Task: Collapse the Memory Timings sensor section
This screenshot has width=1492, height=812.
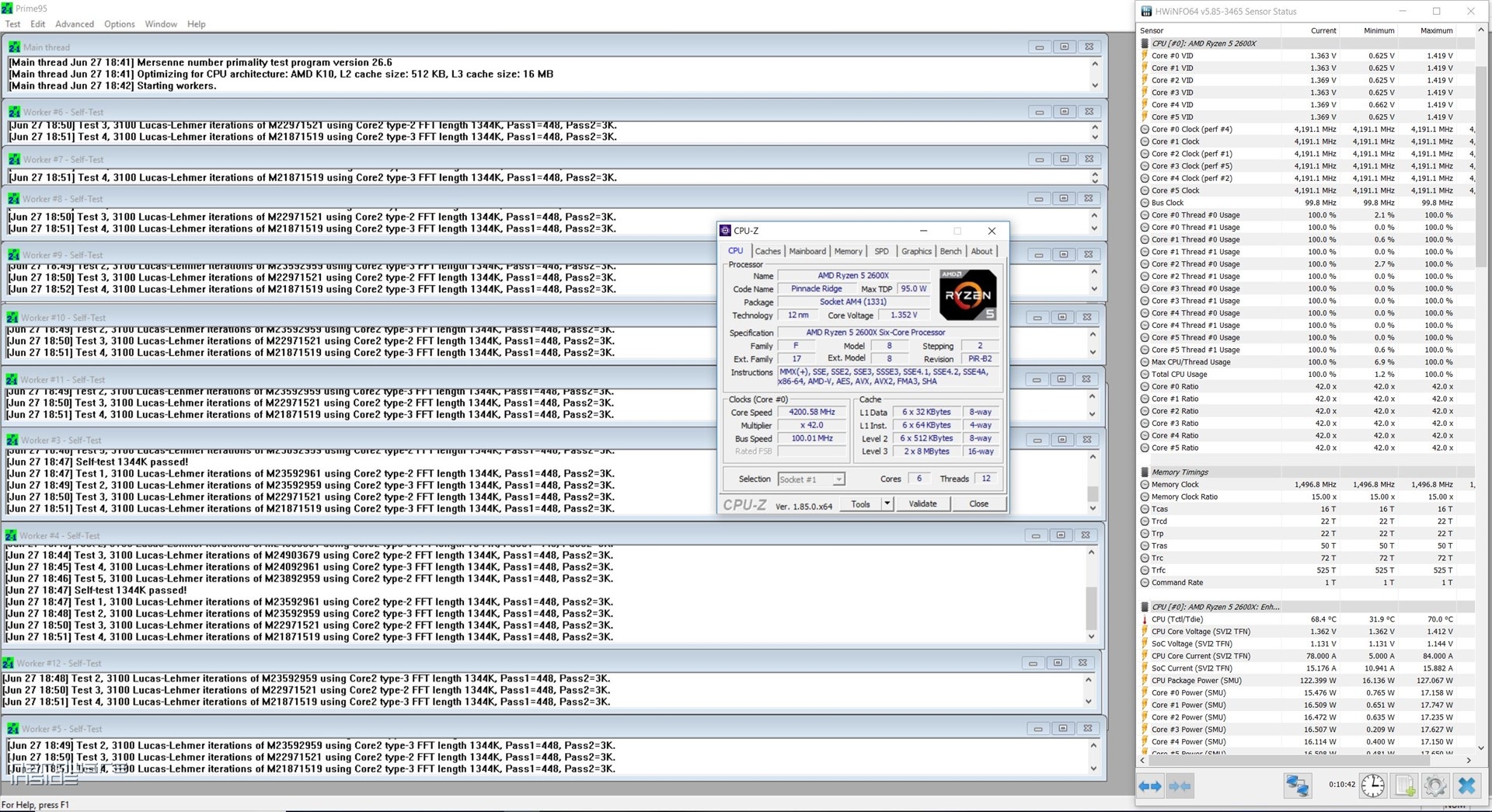Action: 1145,472
